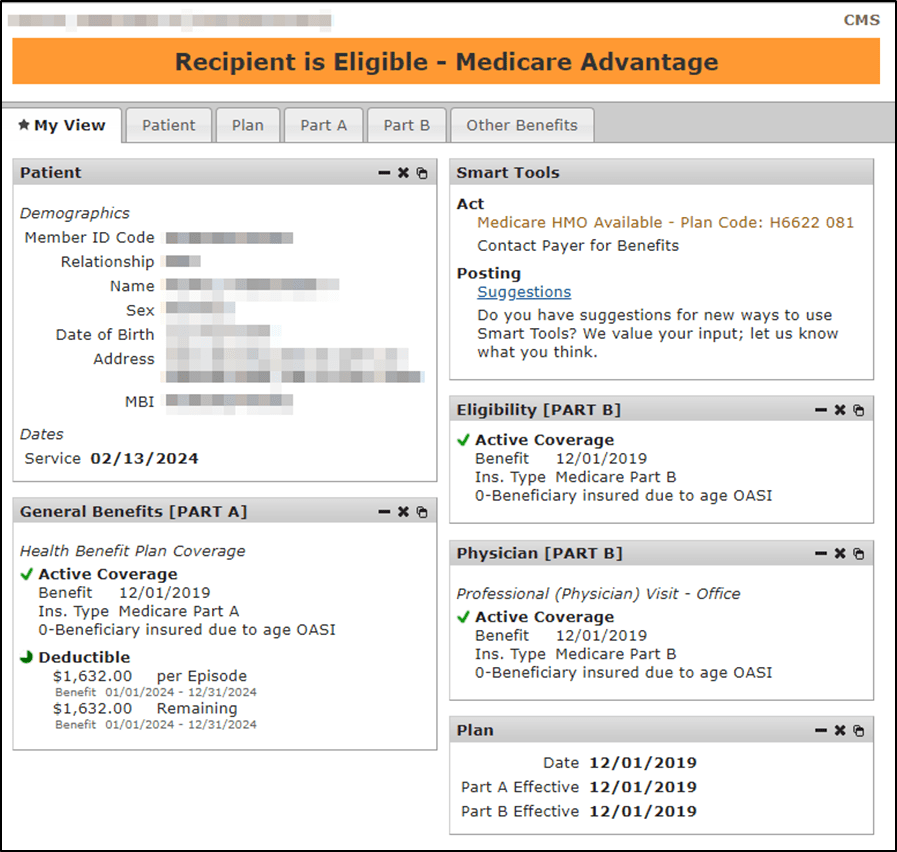Click the green checkmark in Eligibility panel

tap(463, 439)
